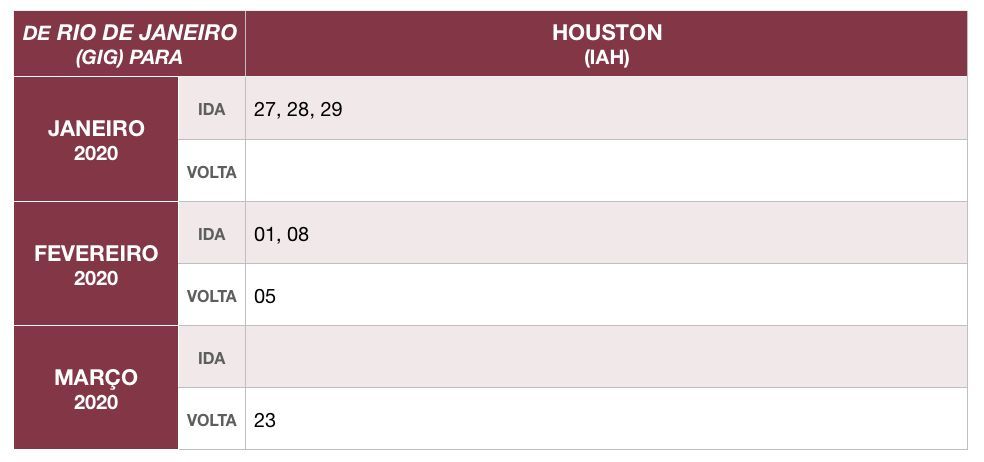
Task: Click the FEVEREIRO return date 05
Action: click(x=265, y=296)
